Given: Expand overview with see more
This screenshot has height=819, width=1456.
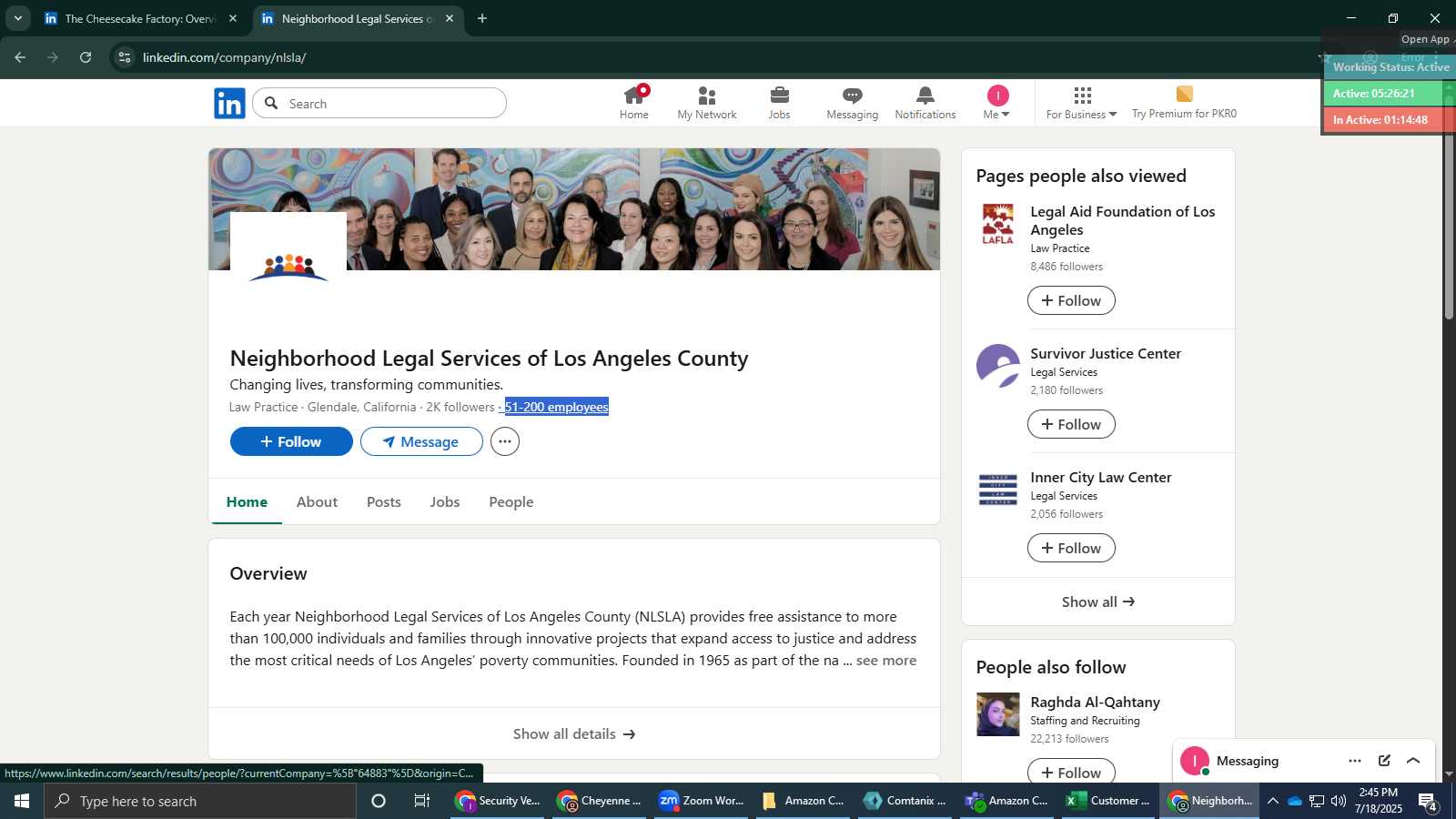Looking at the screenshot, I should [x=886, y=661].
